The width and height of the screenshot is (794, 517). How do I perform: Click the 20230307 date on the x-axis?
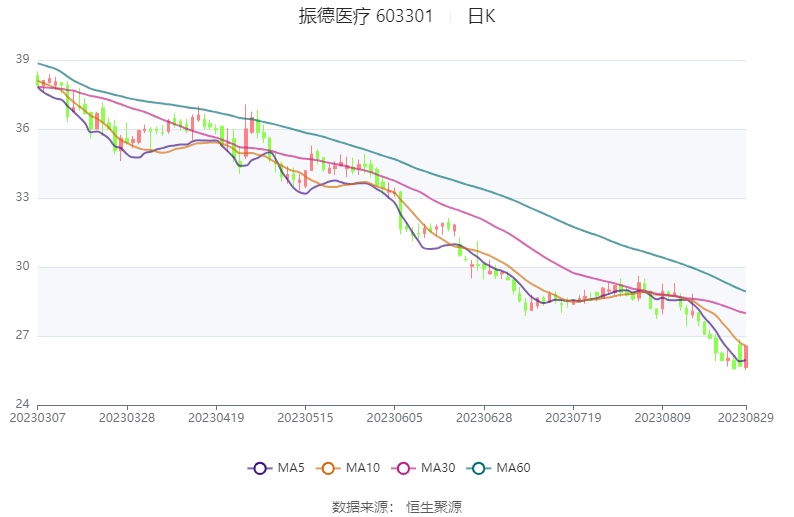pos(38,415)
